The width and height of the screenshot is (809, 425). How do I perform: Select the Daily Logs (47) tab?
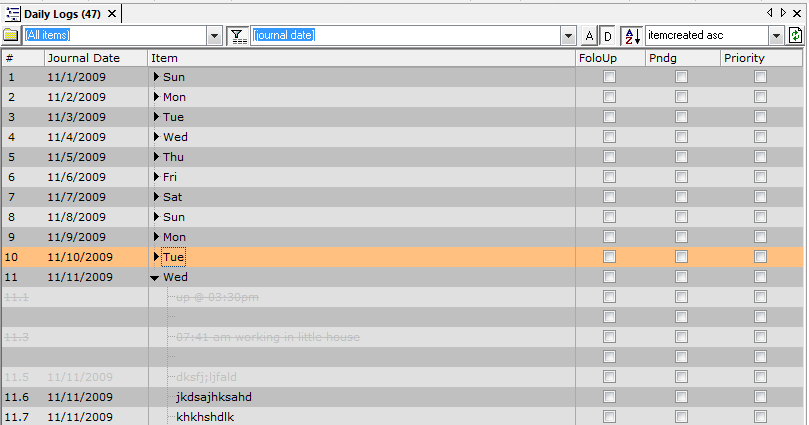(61, 13)
